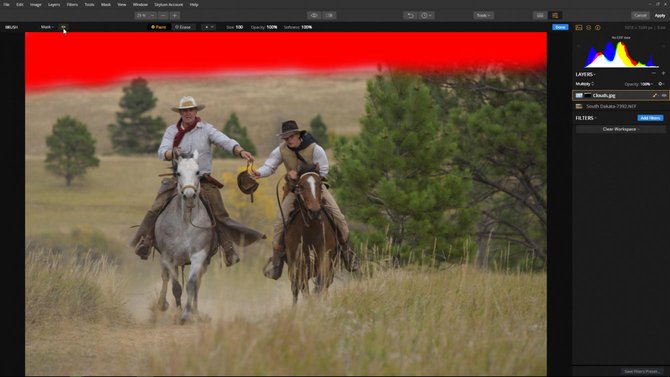This screenshot has height=377, width=670.
Task: Click the brush icon on Clouds.jpg layer
Action: (655, 95)
